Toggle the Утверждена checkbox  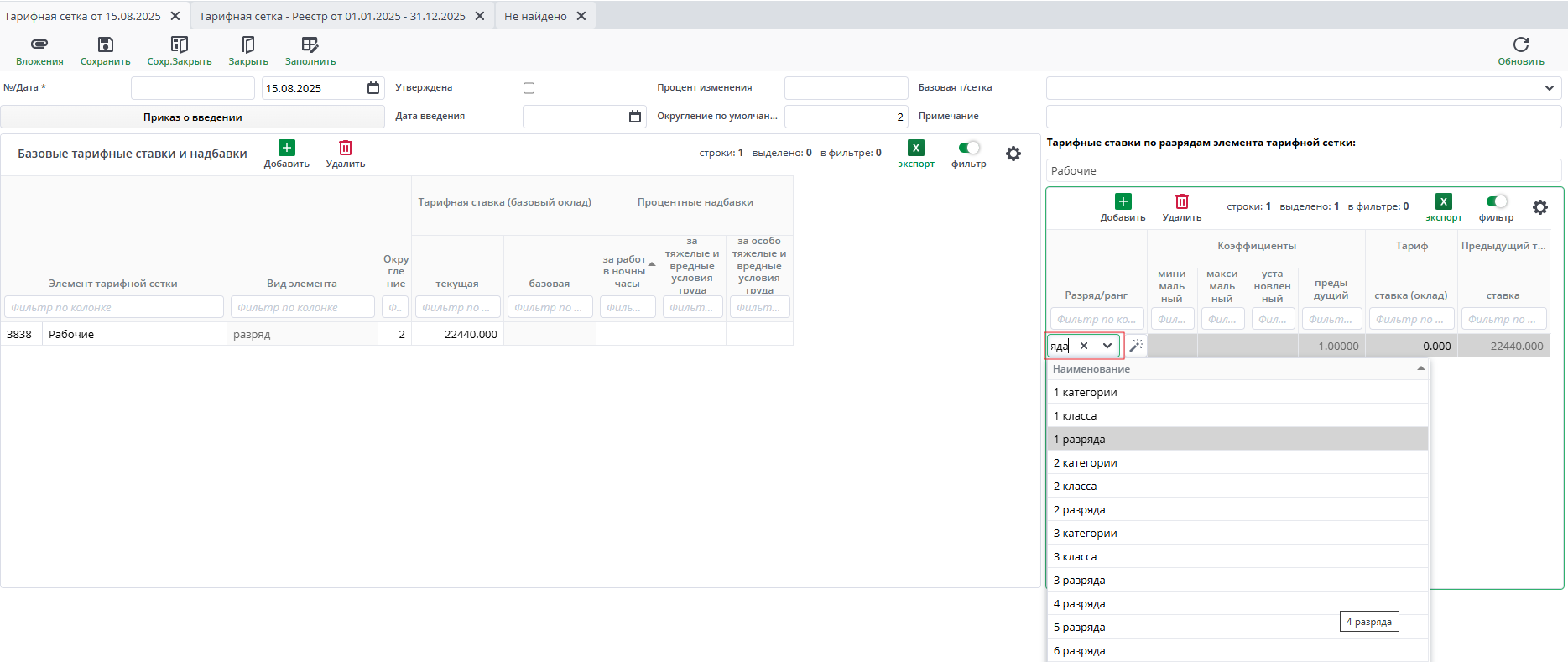[529, 88]
